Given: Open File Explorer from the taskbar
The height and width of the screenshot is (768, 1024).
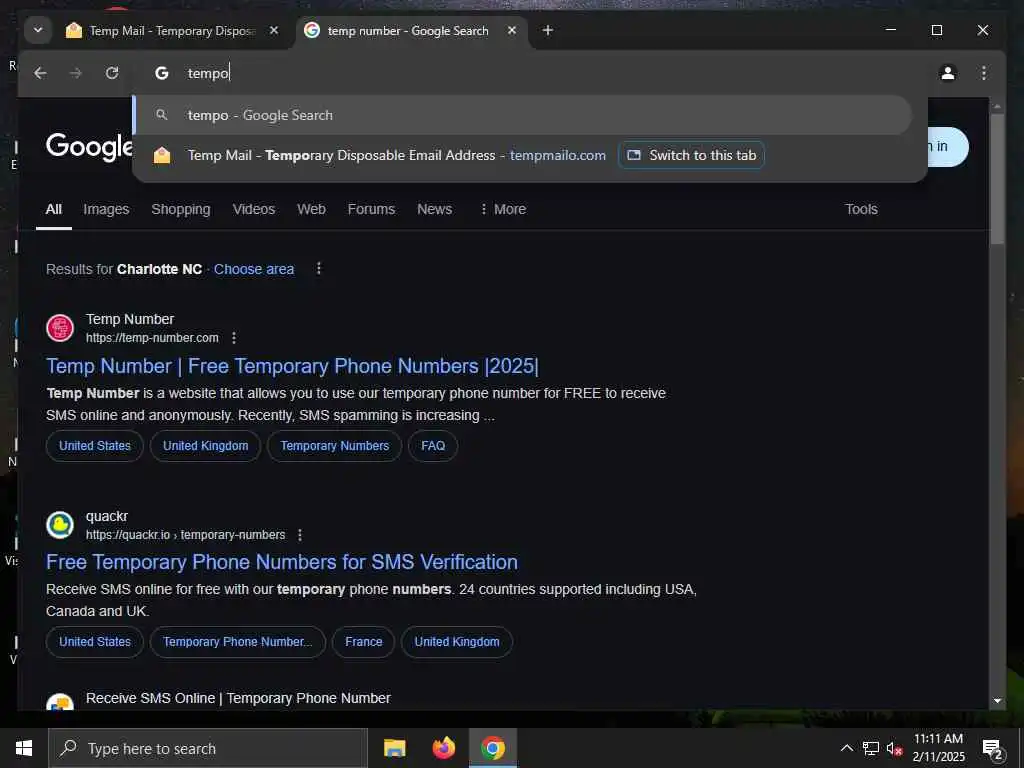Looking at the screenshot, I should tap(394, 748).
